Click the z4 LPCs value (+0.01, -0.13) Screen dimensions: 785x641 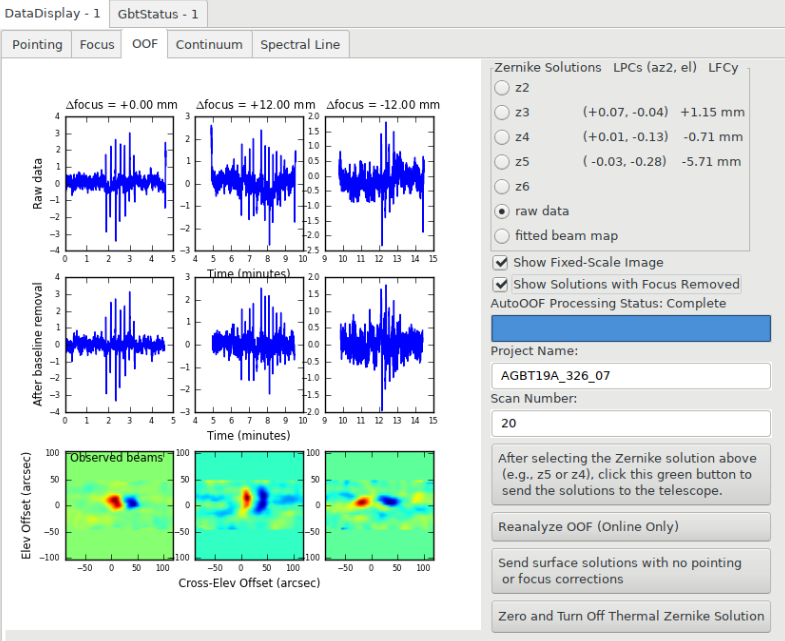[625, 137]
